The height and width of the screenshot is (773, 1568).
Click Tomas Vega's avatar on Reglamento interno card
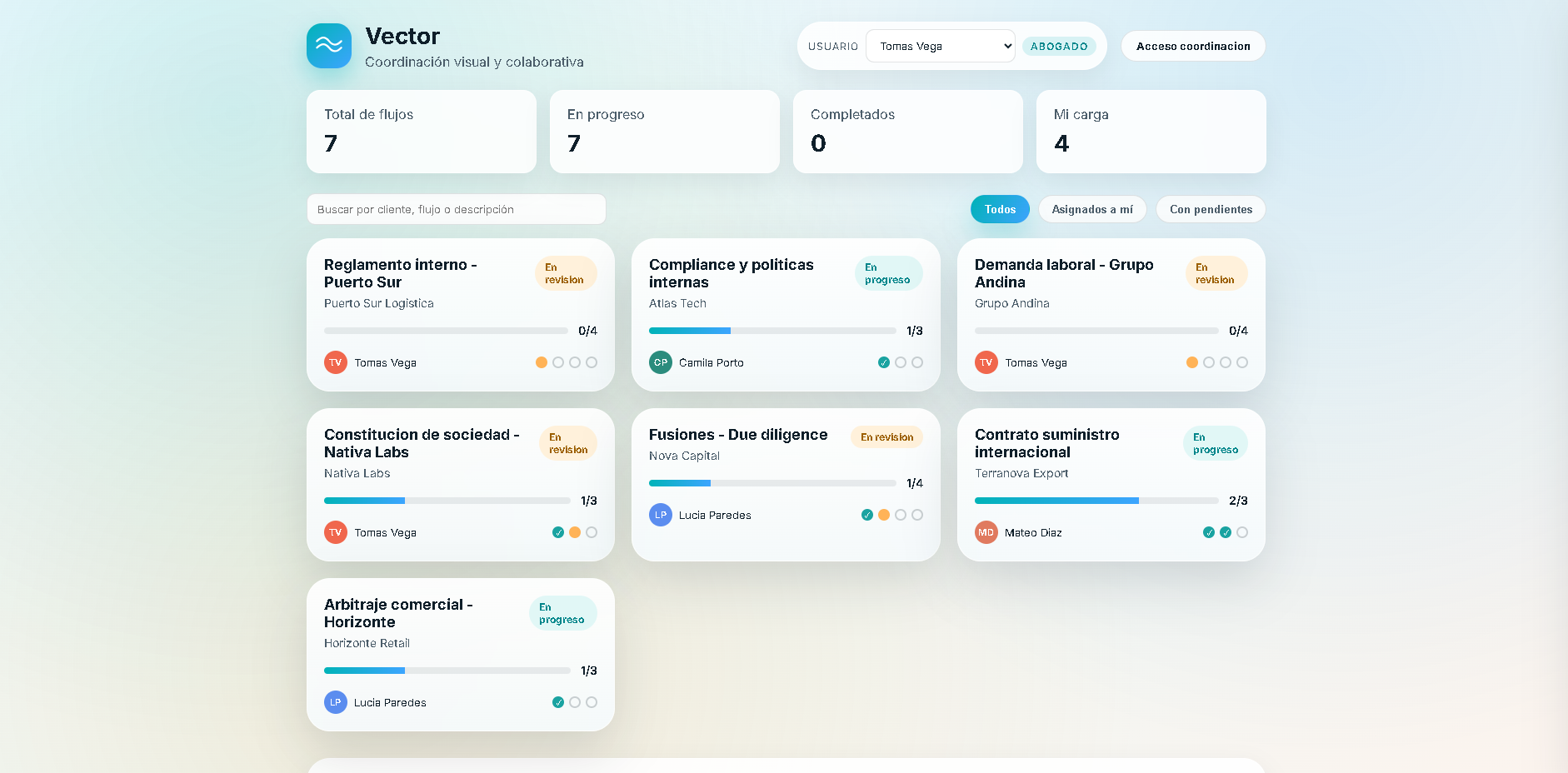tap(335, 362)
